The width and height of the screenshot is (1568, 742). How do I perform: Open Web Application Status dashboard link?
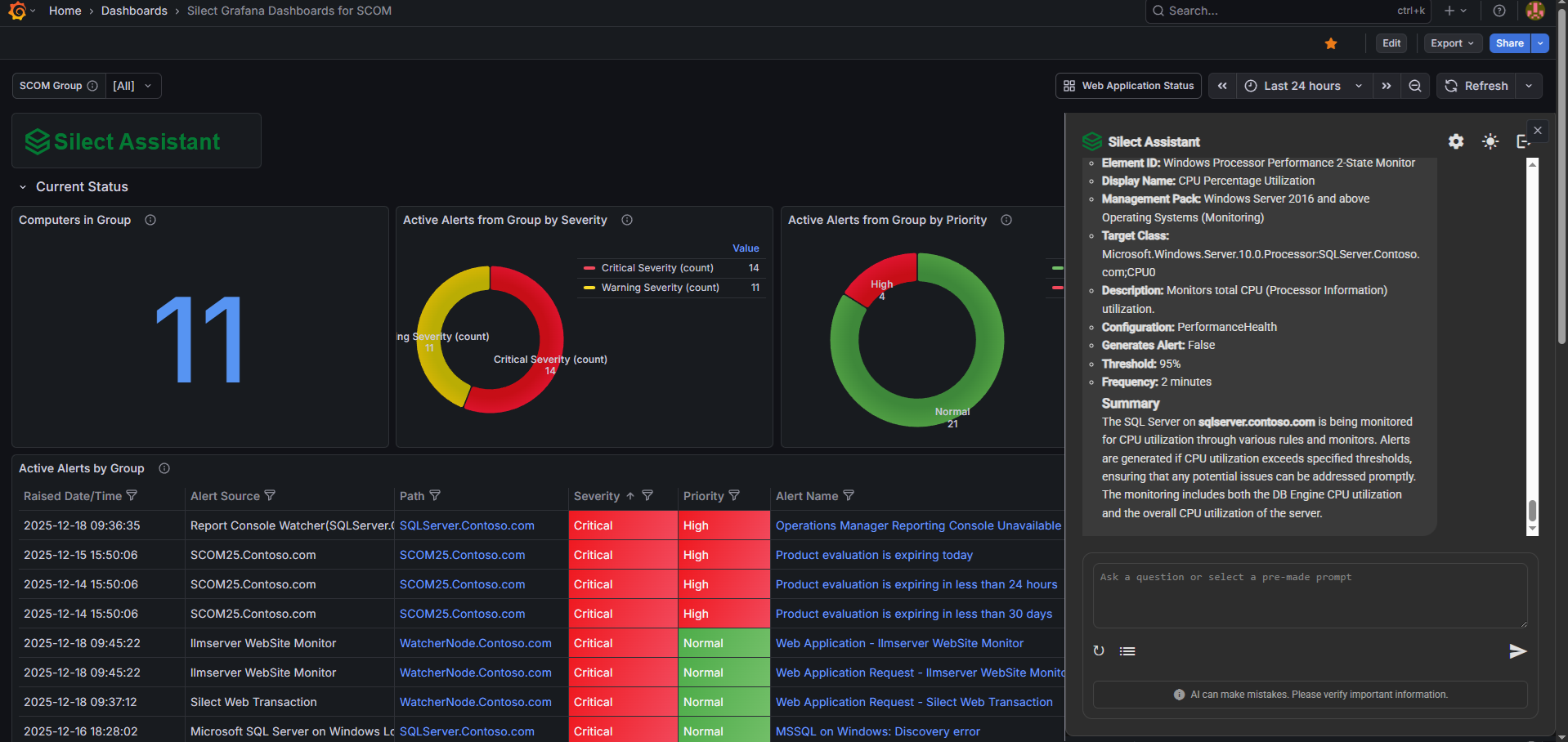(x=1128, y=86)
